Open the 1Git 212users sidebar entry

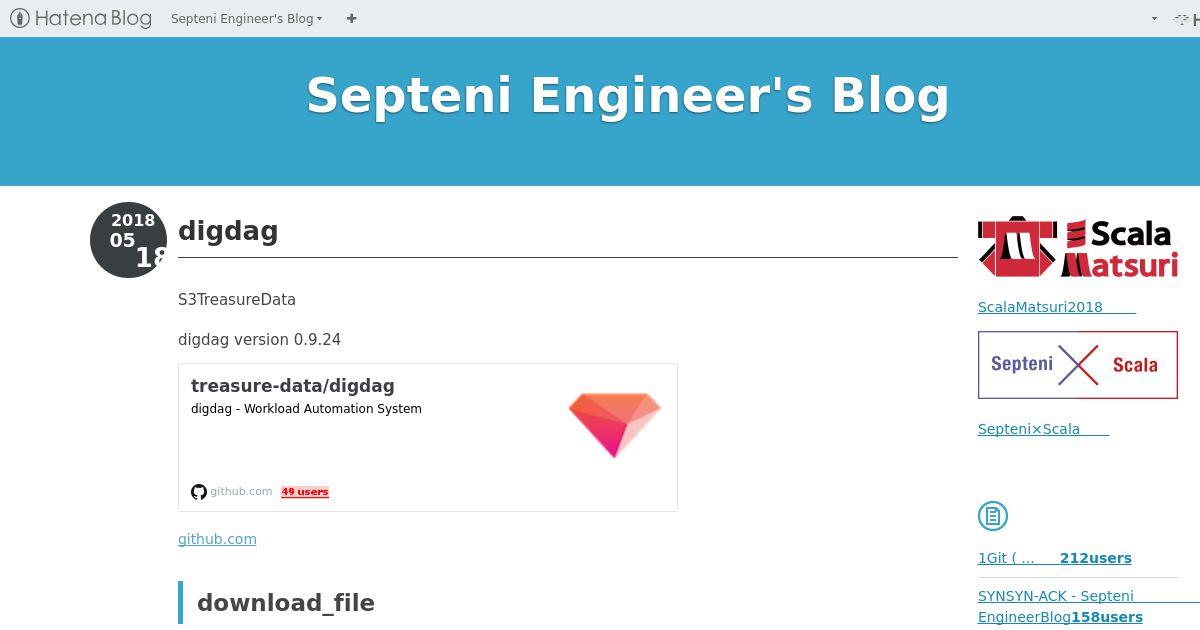coord(1055,558)
